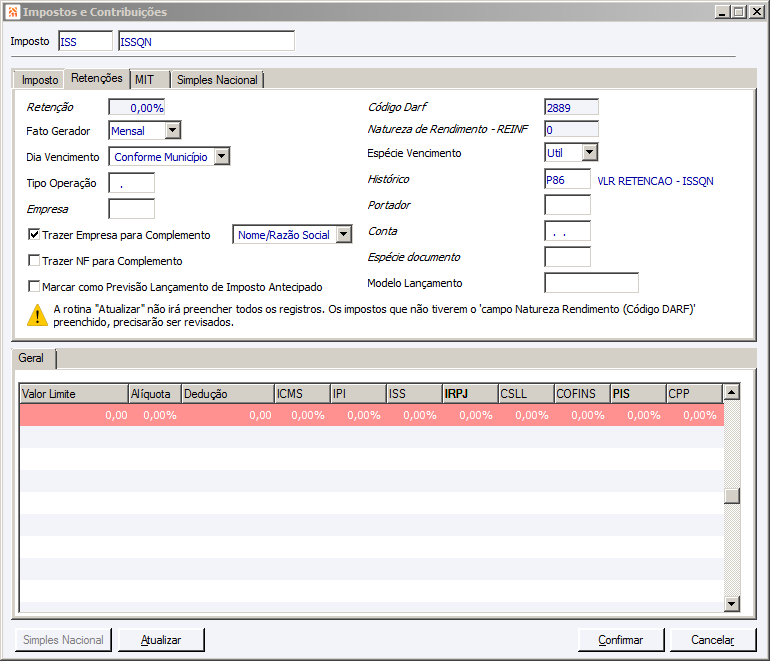The height and width of the screenshot is (661, 770).
Task: Click the Atualizar button
Action: 161,640
